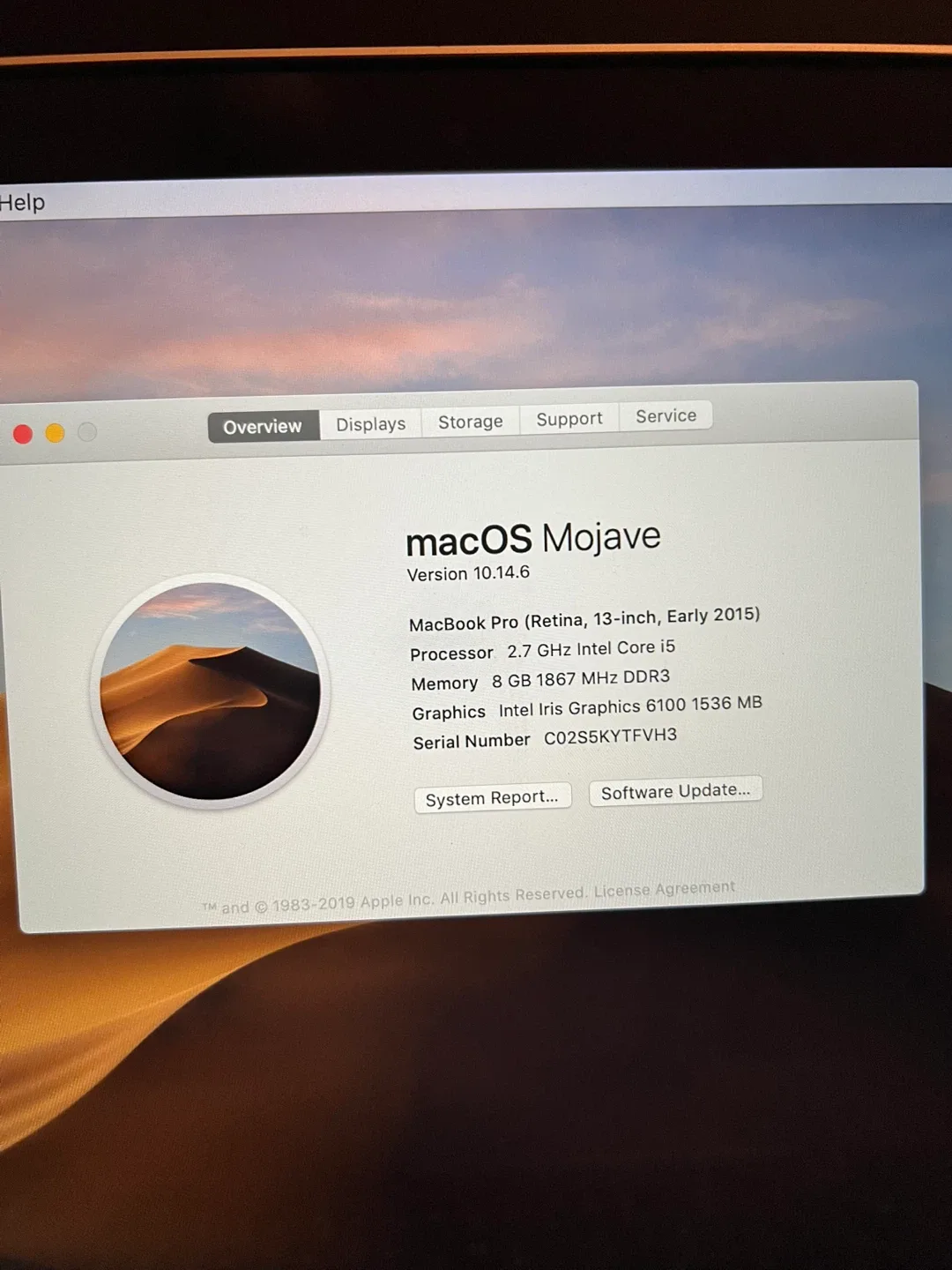Viewport: 952px width, 1270px height.
Task: Launch Software Update
Action: (x=675, y=791)
